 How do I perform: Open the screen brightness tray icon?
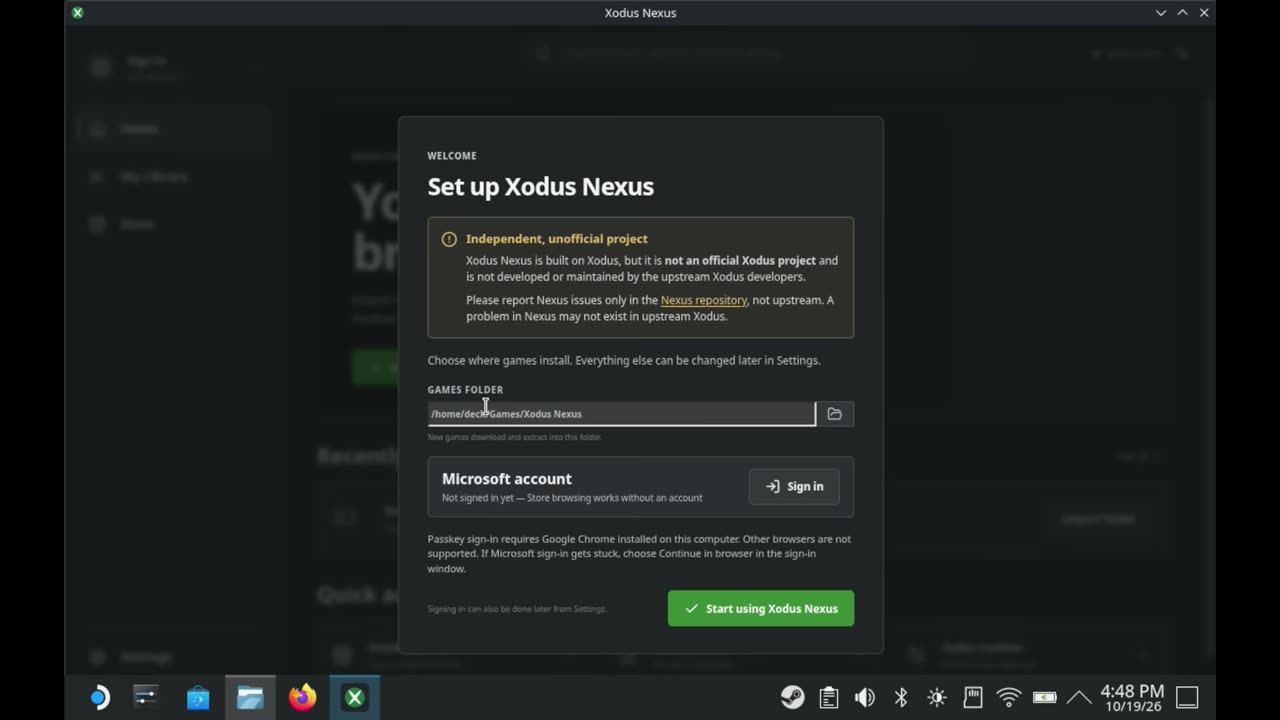click(x=937, y=697)
